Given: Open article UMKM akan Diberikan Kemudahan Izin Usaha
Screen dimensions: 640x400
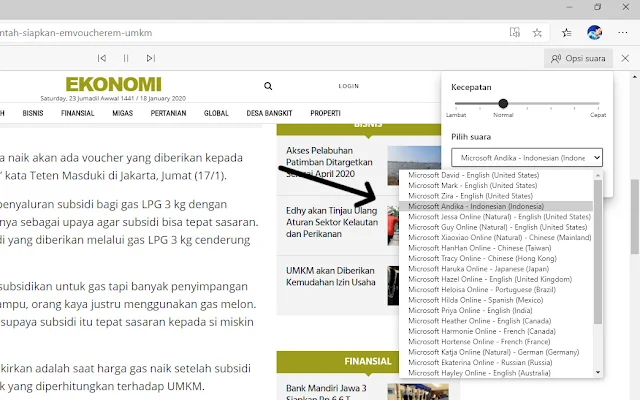Looking at the screenshot, I should click(x=331, y=276).
